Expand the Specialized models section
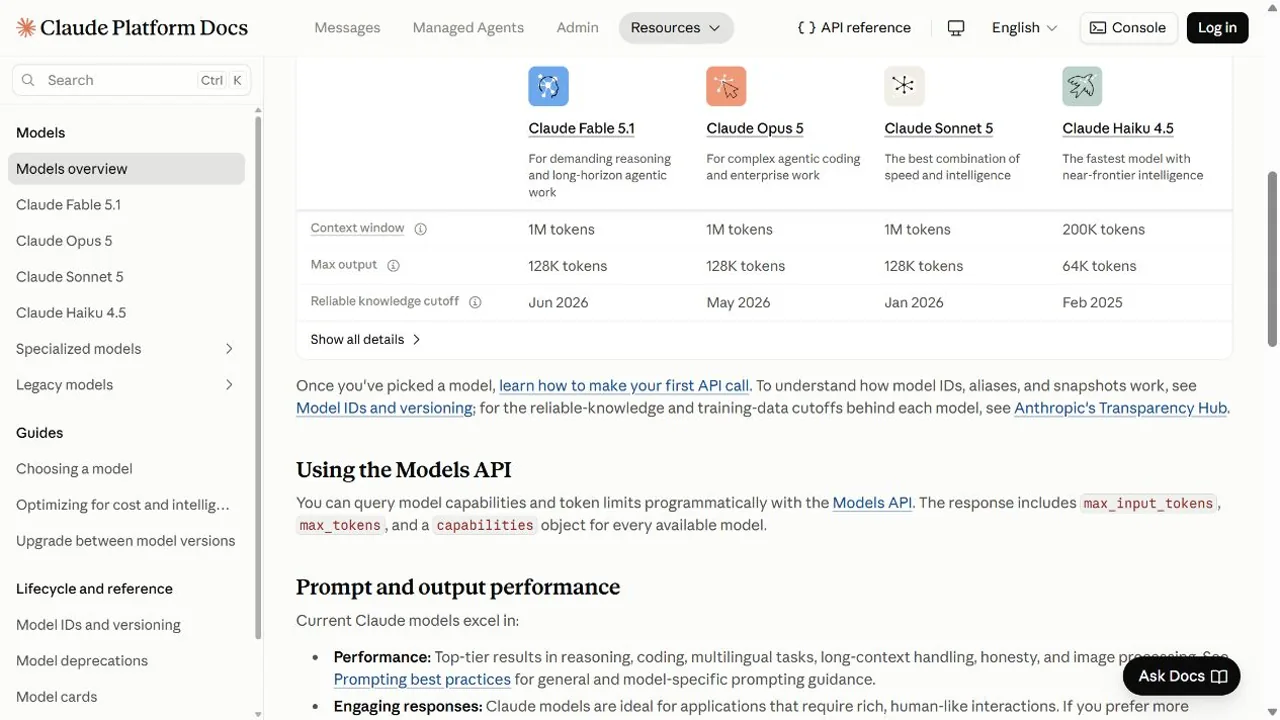The width and height of the screenshot is (1280, 720). [126, 349]
